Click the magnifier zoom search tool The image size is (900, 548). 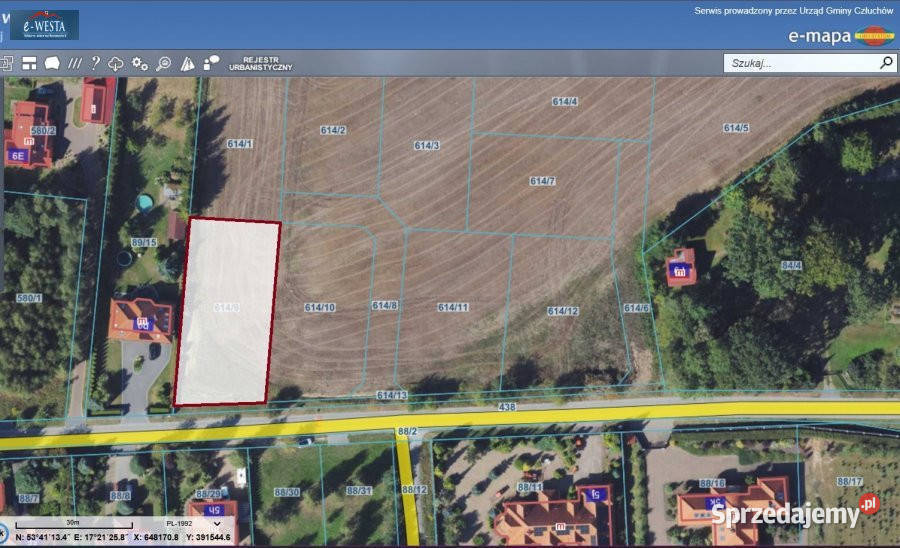click(163, 63)
